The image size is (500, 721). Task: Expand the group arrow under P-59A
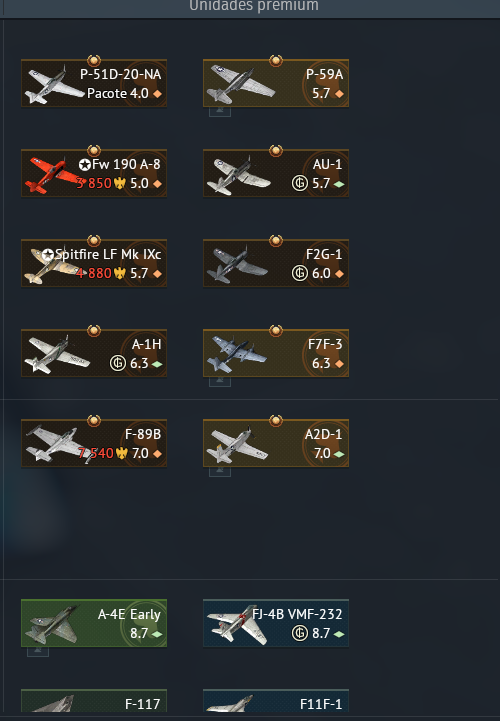[x=220, y=111]
